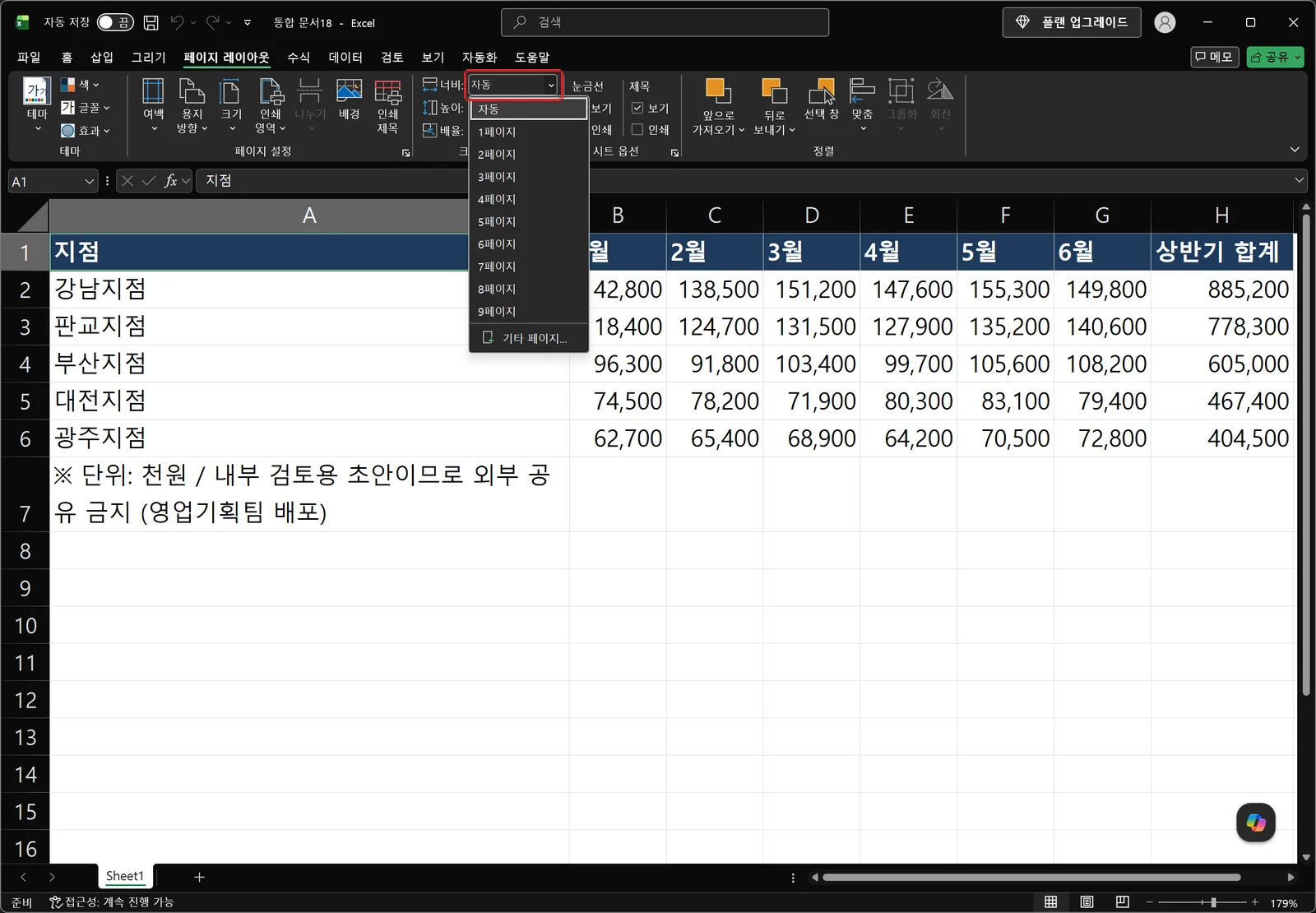Toggle the 제목 보기 checkbox
This screenshot has width=1316, height=913.
[637, 108]
